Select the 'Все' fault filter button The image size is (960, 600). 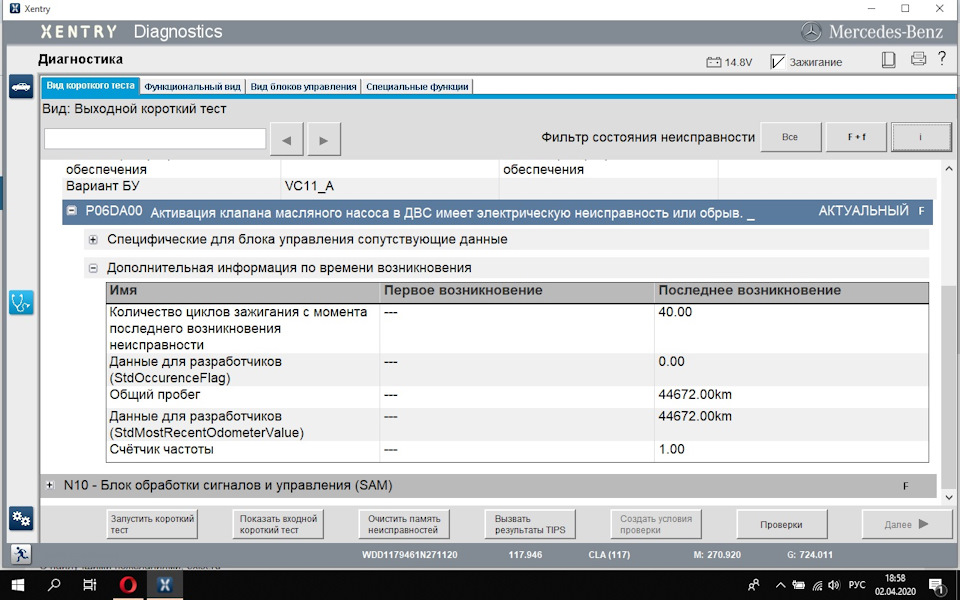790,137
